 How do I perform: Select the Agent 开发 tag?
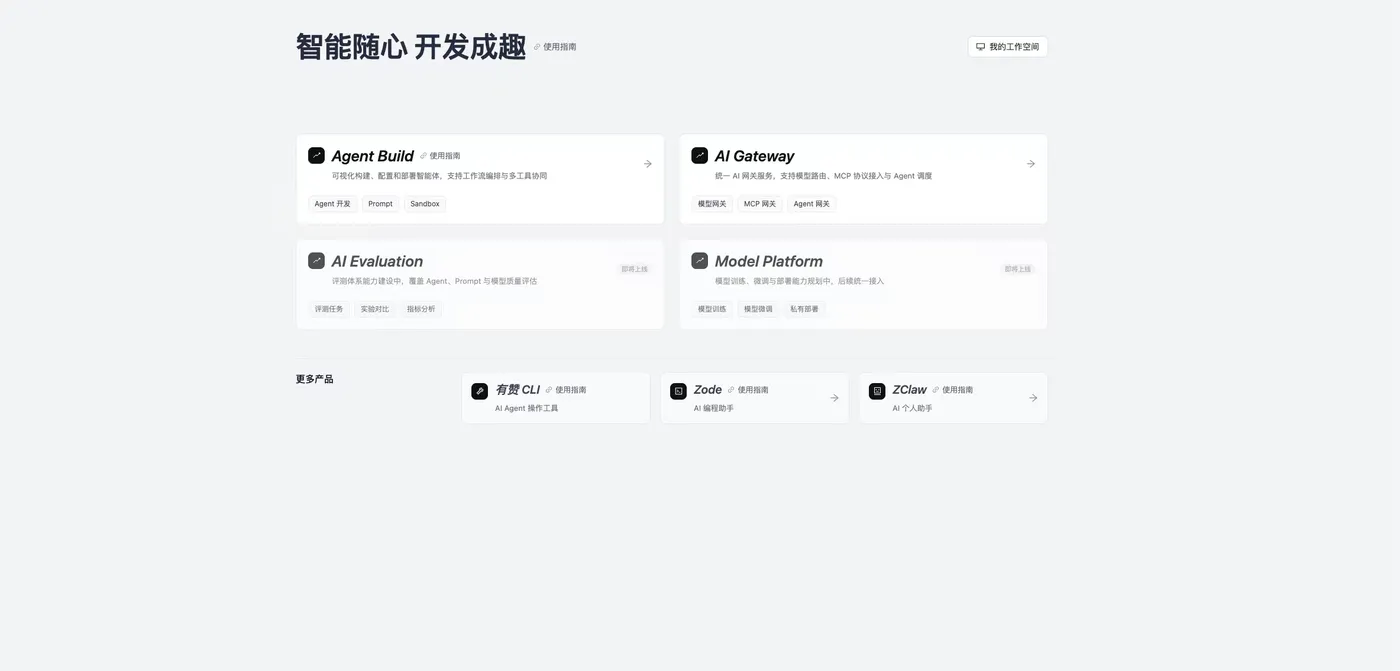click(333, 204)
